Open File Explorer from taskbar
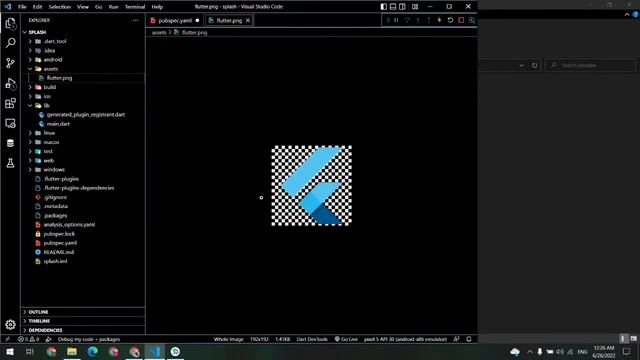Screen dimensions: 640x360 coord(72,351)
